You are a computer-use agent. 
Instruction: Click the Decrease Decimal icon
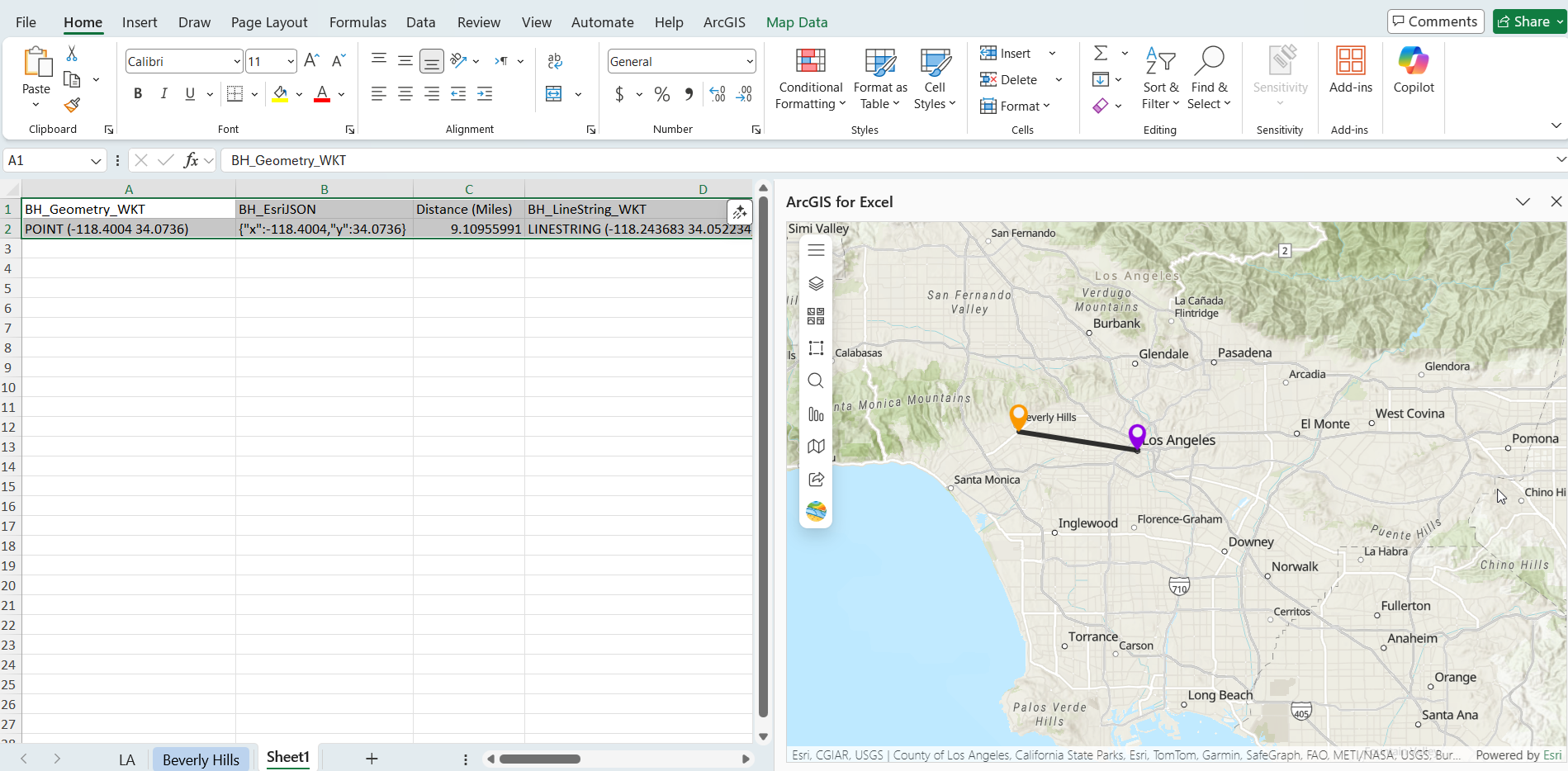tap(744, 94)
